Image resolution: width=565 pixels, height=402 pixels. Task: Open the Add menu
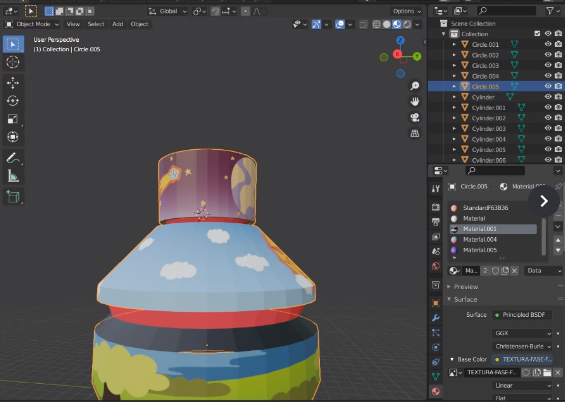coord(117,24)
